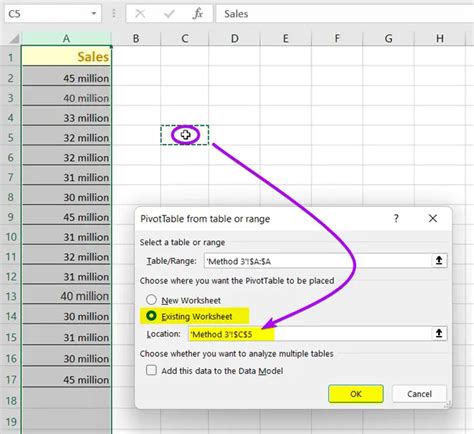Select column G header
The width and height of the screenshot is (474, 434).
[x=388, y=39]
